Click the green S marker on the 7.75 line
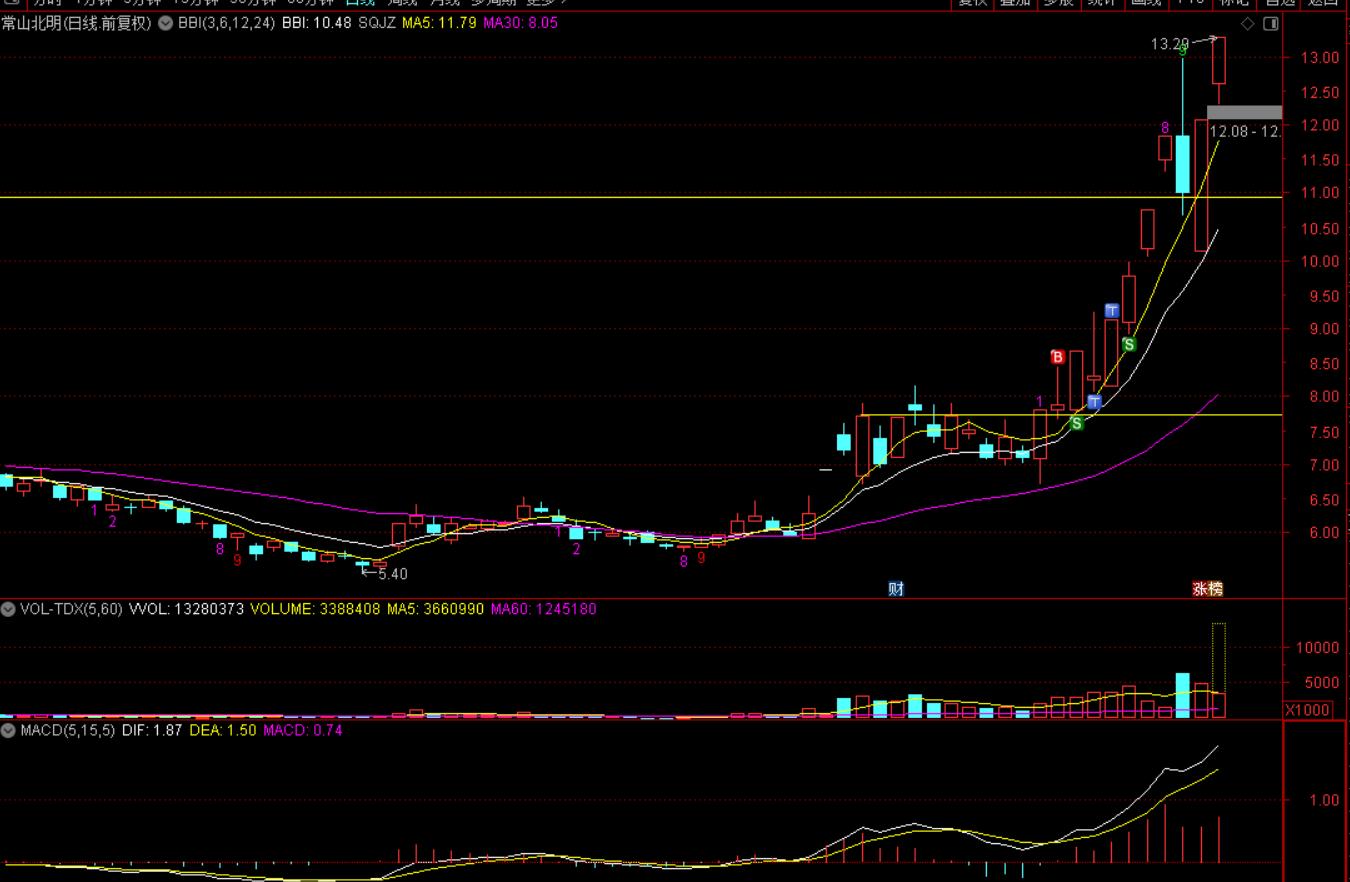 (x=1077, y=423)
